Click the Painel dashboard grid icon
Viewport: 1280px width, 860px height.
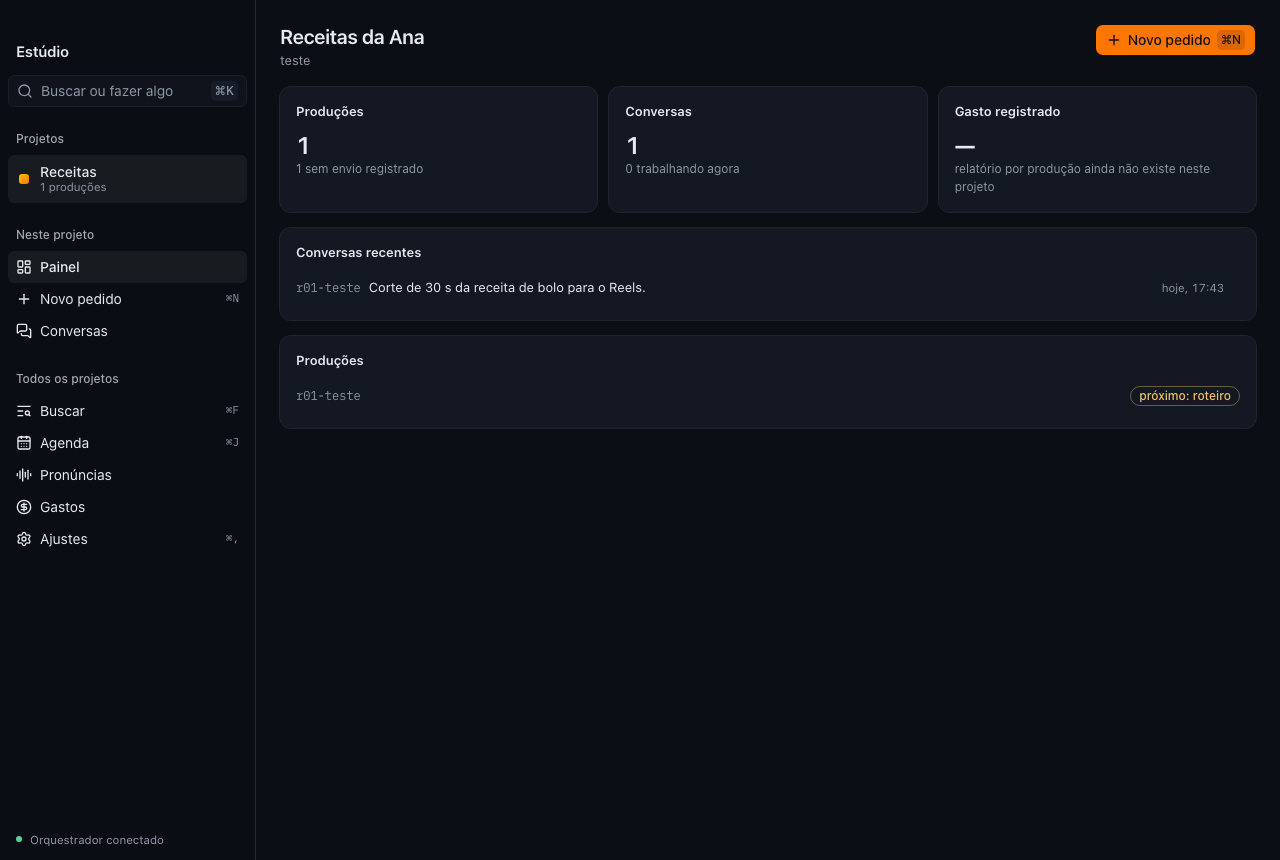[x=24, y=267]
